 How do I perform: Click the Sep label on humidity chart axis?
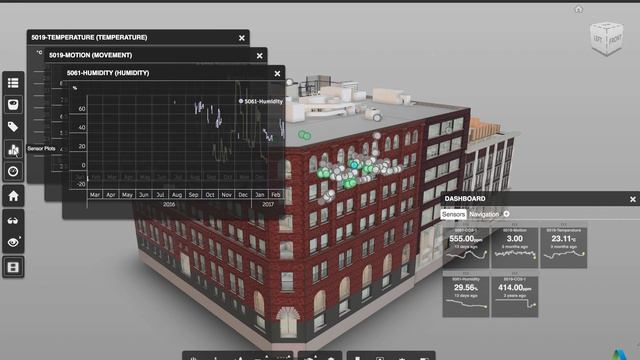pos(193,195)
